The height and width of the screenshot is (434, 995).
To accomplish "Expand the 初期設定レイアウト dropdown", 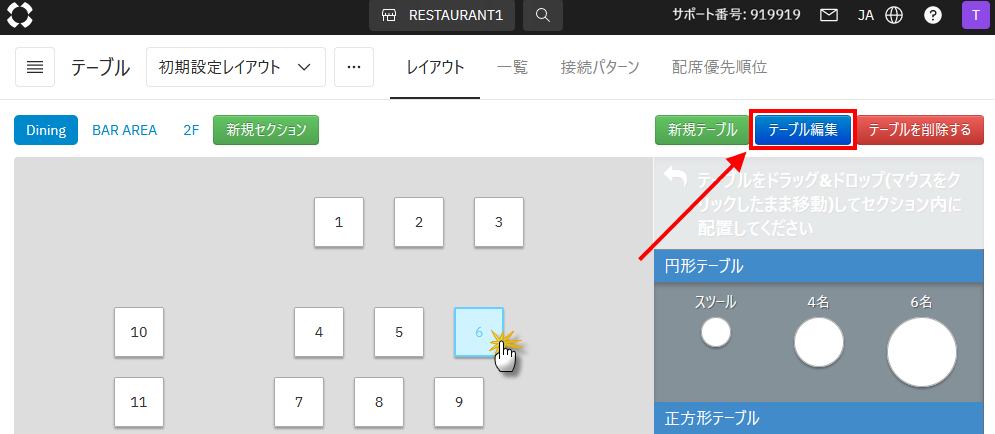I will tap(235, 67).
